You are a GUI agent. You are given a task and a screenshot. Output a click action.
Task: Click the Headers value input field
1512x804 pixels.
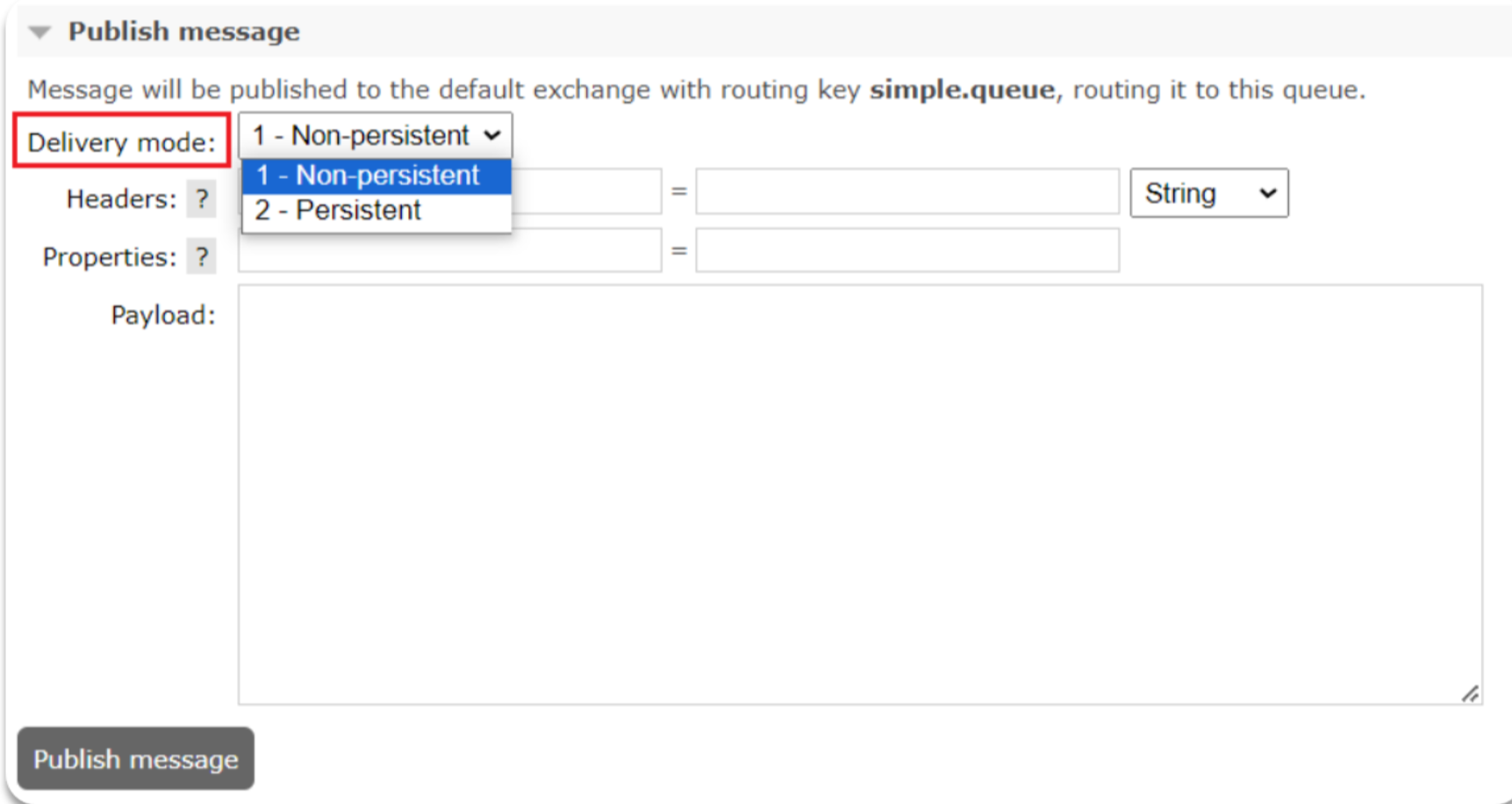pos(907,191)
